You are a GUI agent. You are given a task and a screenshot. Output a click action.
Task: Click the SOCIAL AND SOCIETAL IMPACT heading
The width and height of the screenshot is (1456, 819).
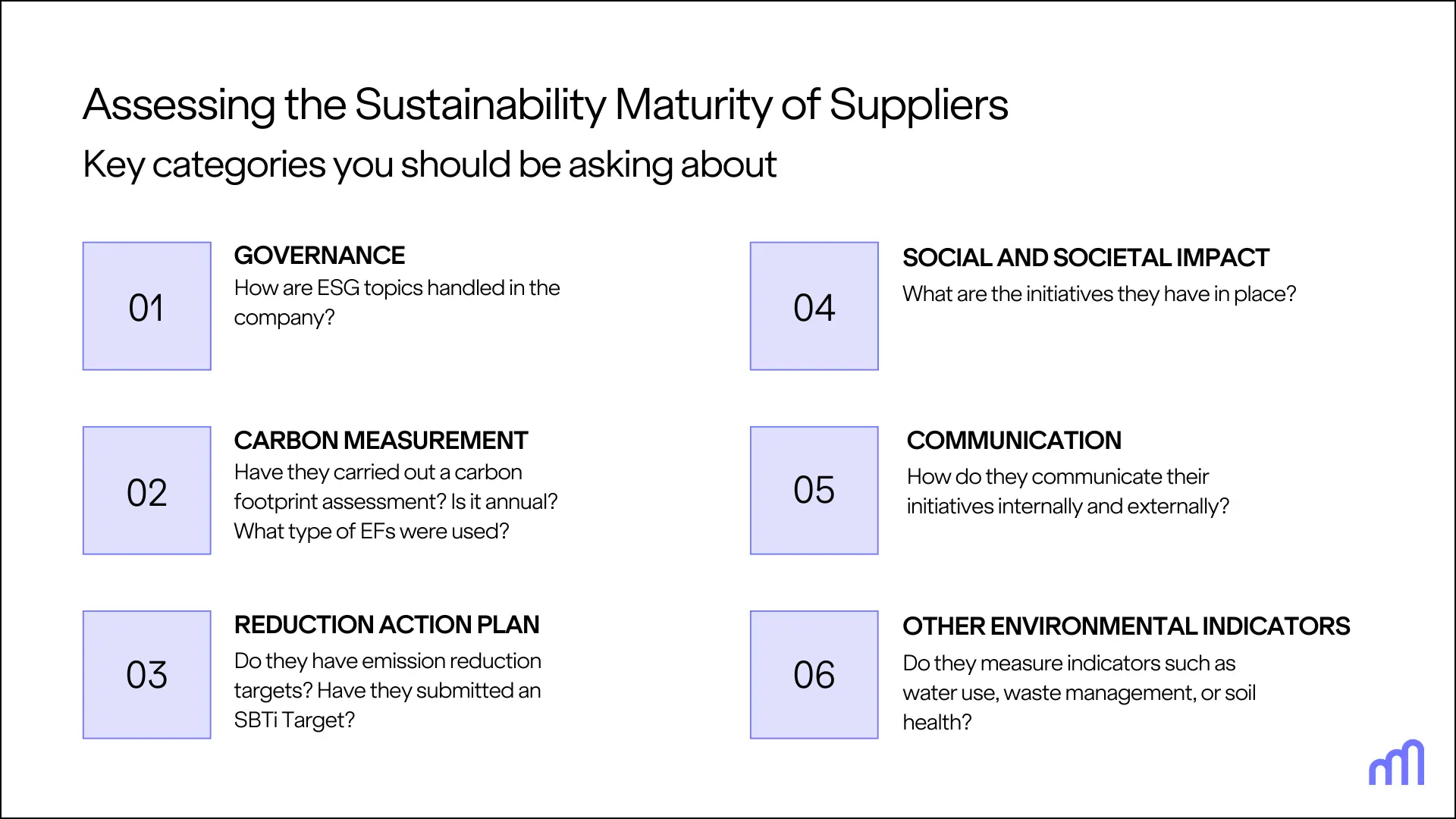pos(1085,258)
